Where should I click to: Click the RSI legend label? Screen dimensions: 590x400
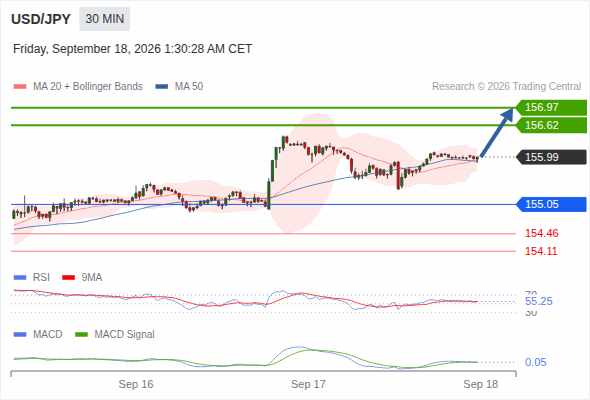coord(41,278)
